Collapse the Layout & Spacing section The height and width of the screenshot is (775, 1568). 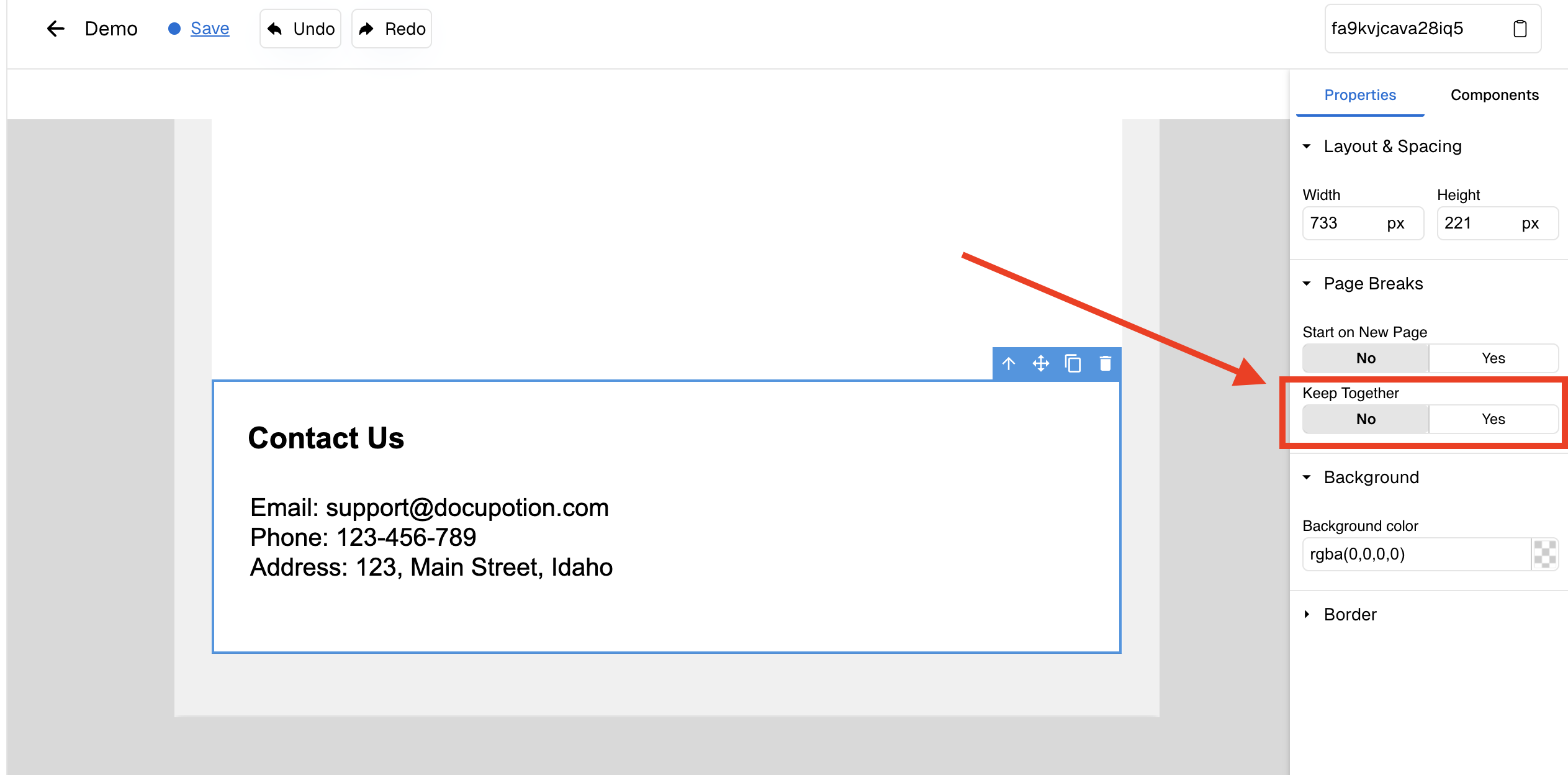point(1307,147)
